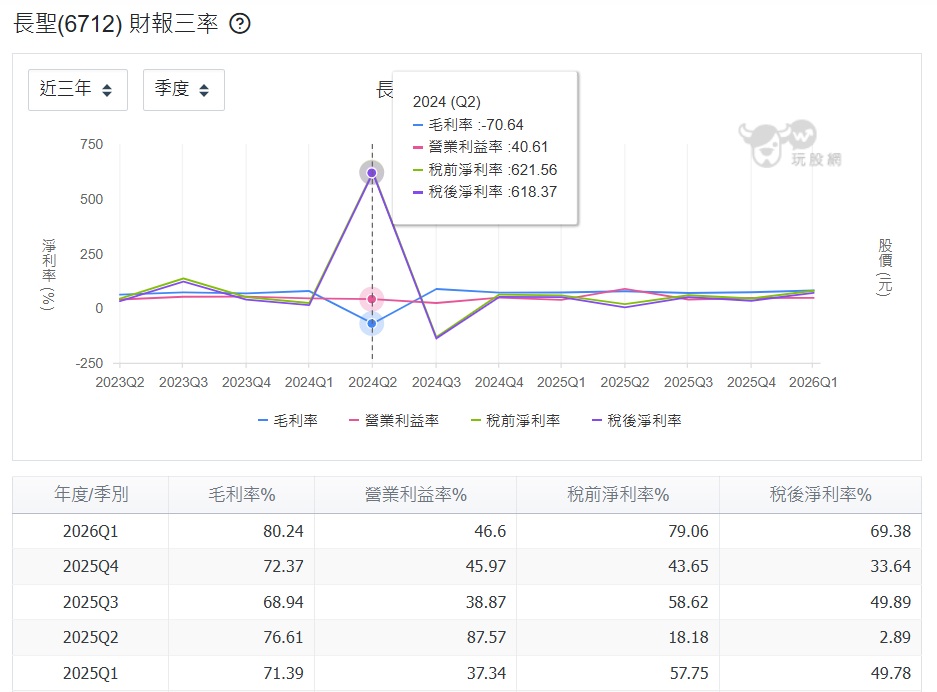The width and height of the screenshot is (937, 692).
Task: Toggle the 營業利益率 legend series
Action: click(x=394, y=421)
